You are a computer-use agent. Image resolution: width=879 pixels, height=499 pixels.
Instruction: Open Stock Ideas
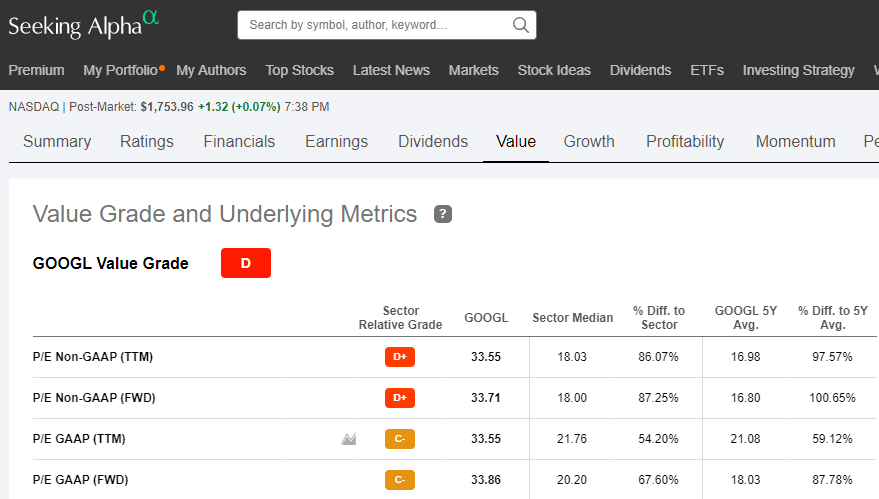554,70
